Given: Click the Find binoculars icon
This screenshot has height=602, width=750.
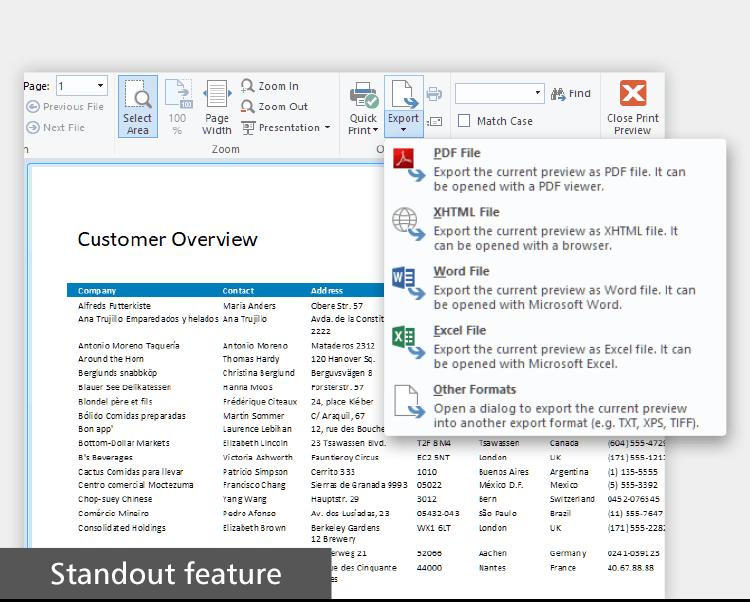Looking at the screenshot, I should pos(558,94).
